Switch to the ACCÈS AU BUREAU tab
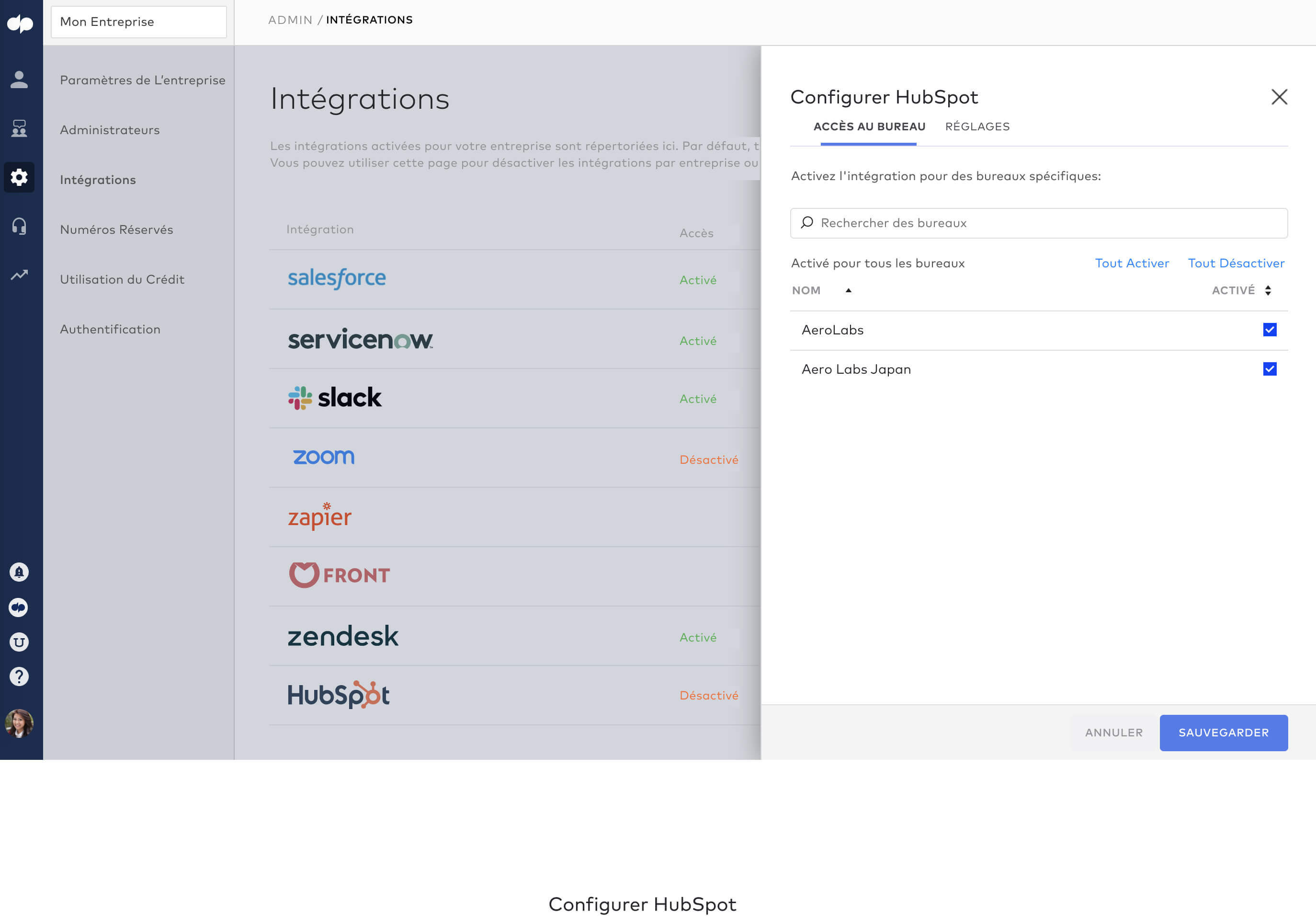Image resolution: width=1316 pixels, height=917 pixels. [x=869, y=127]
